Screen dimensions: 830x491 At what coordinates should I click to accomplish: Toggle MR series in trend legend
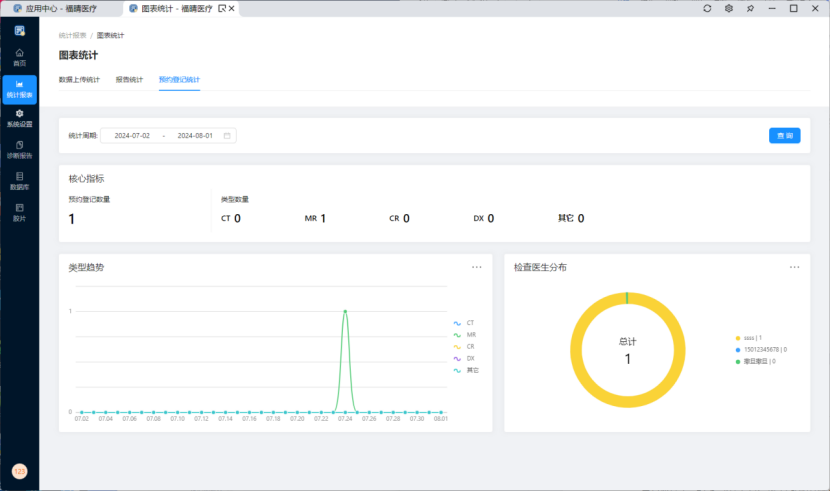pyautogui.click(x=464, y=335)
